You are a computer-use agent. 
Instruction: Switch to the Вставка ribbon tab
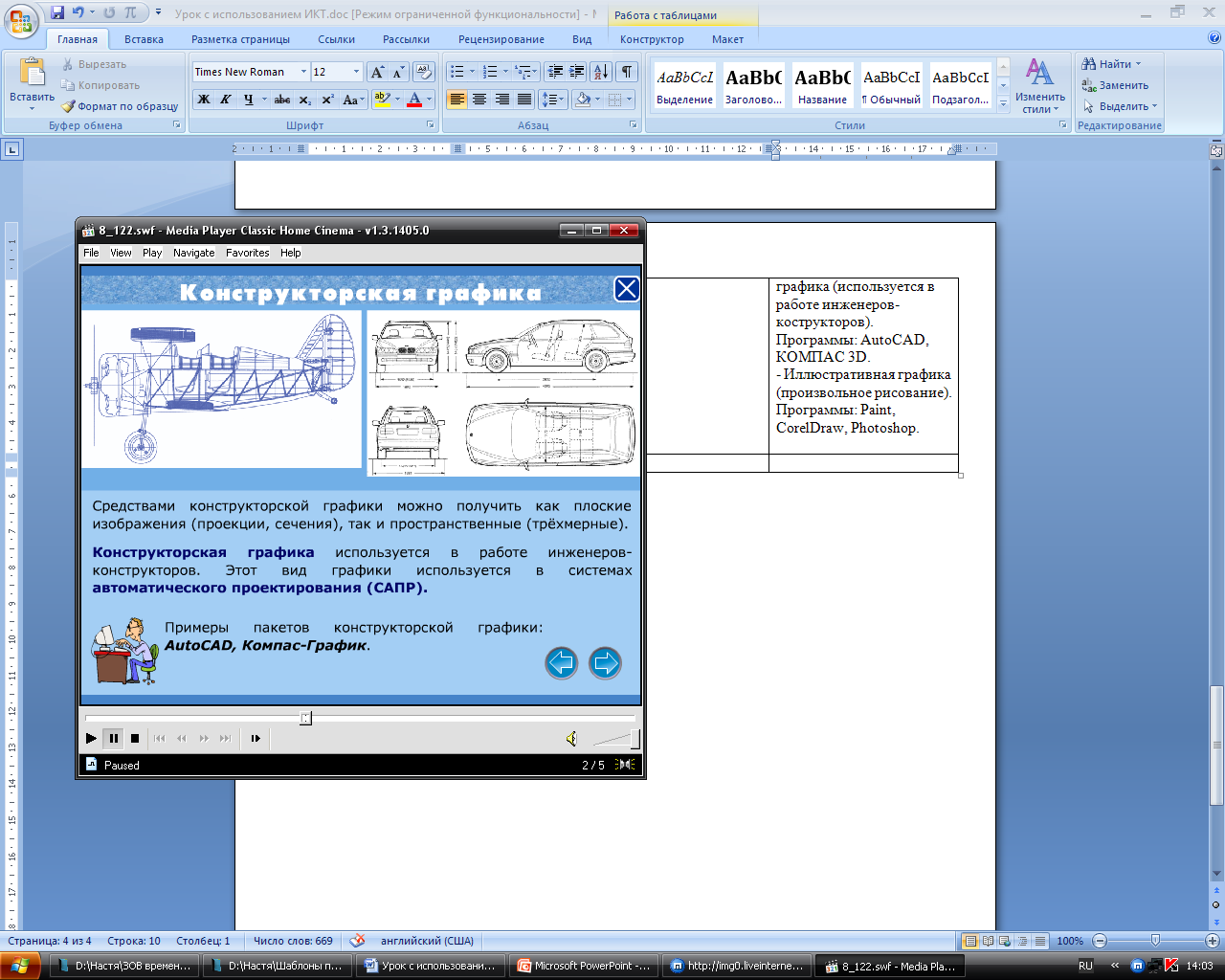(144, 39)
